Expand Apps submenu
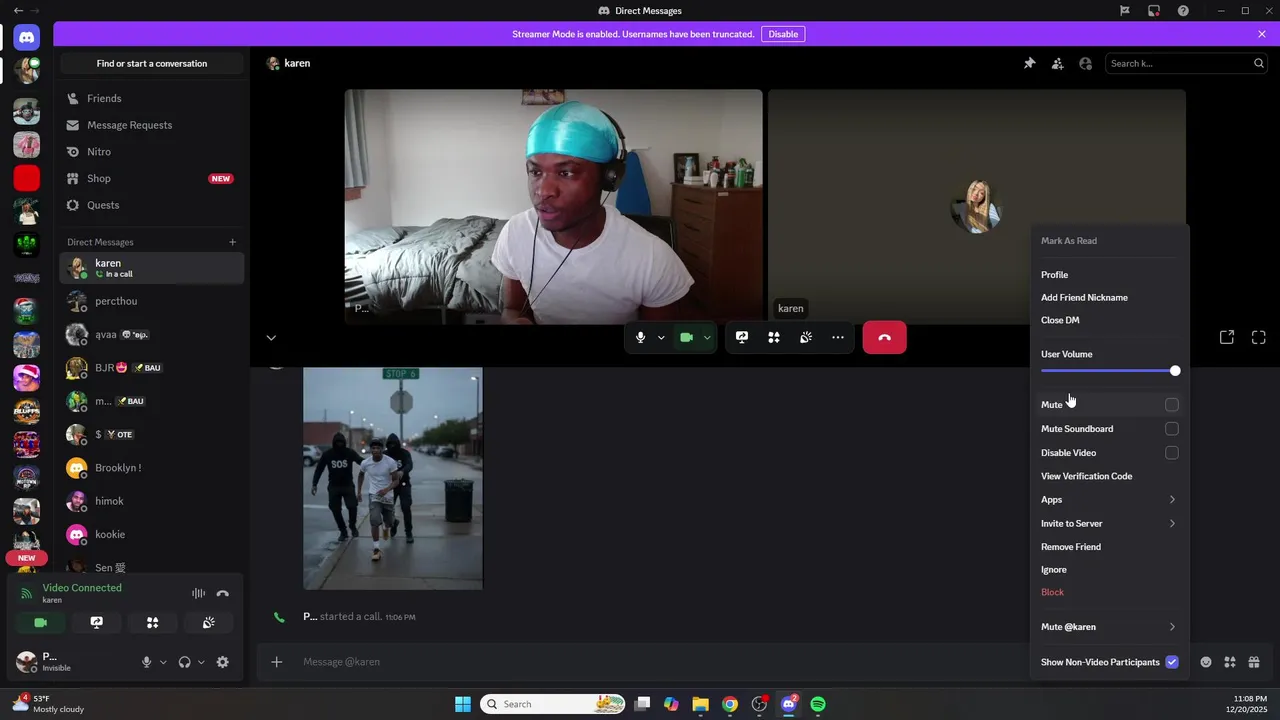 coord(1110,500)
